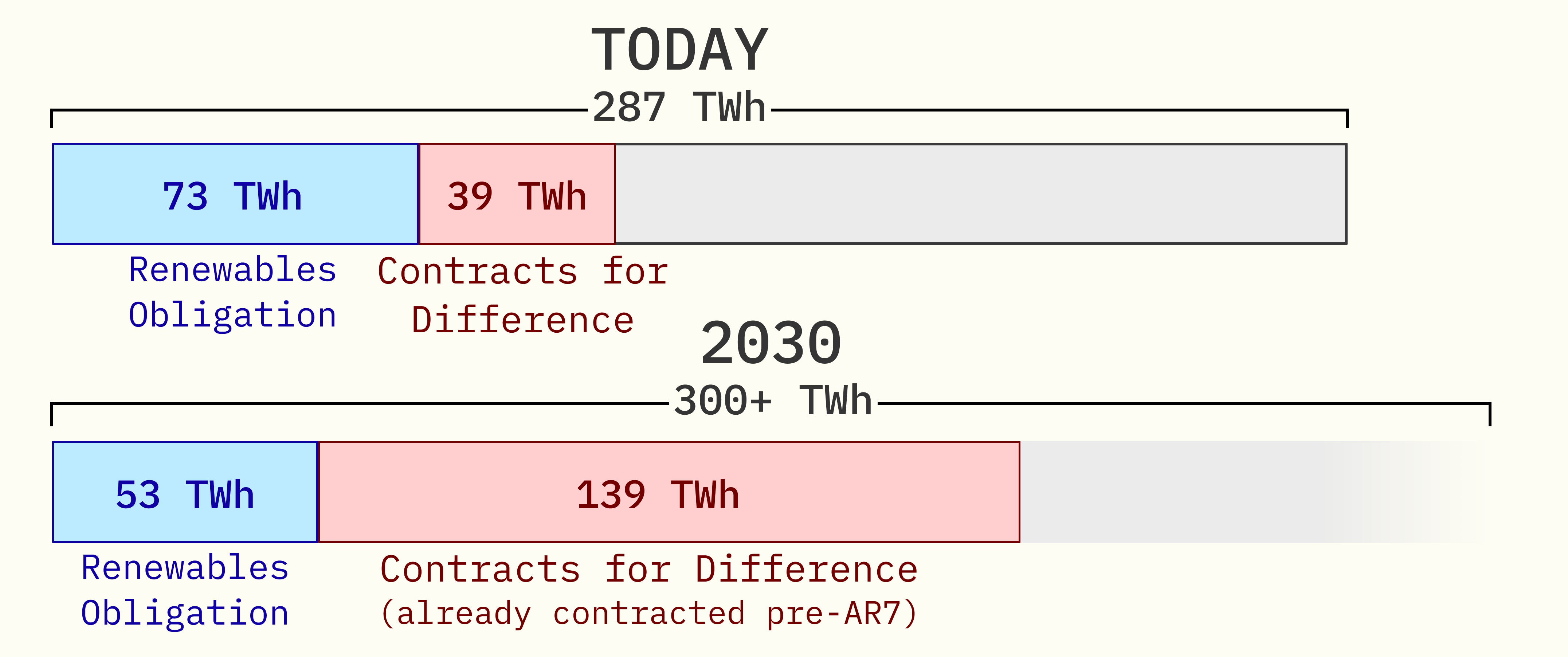Click the "(already contracted pre-AR7)" note

pos(649,613)
